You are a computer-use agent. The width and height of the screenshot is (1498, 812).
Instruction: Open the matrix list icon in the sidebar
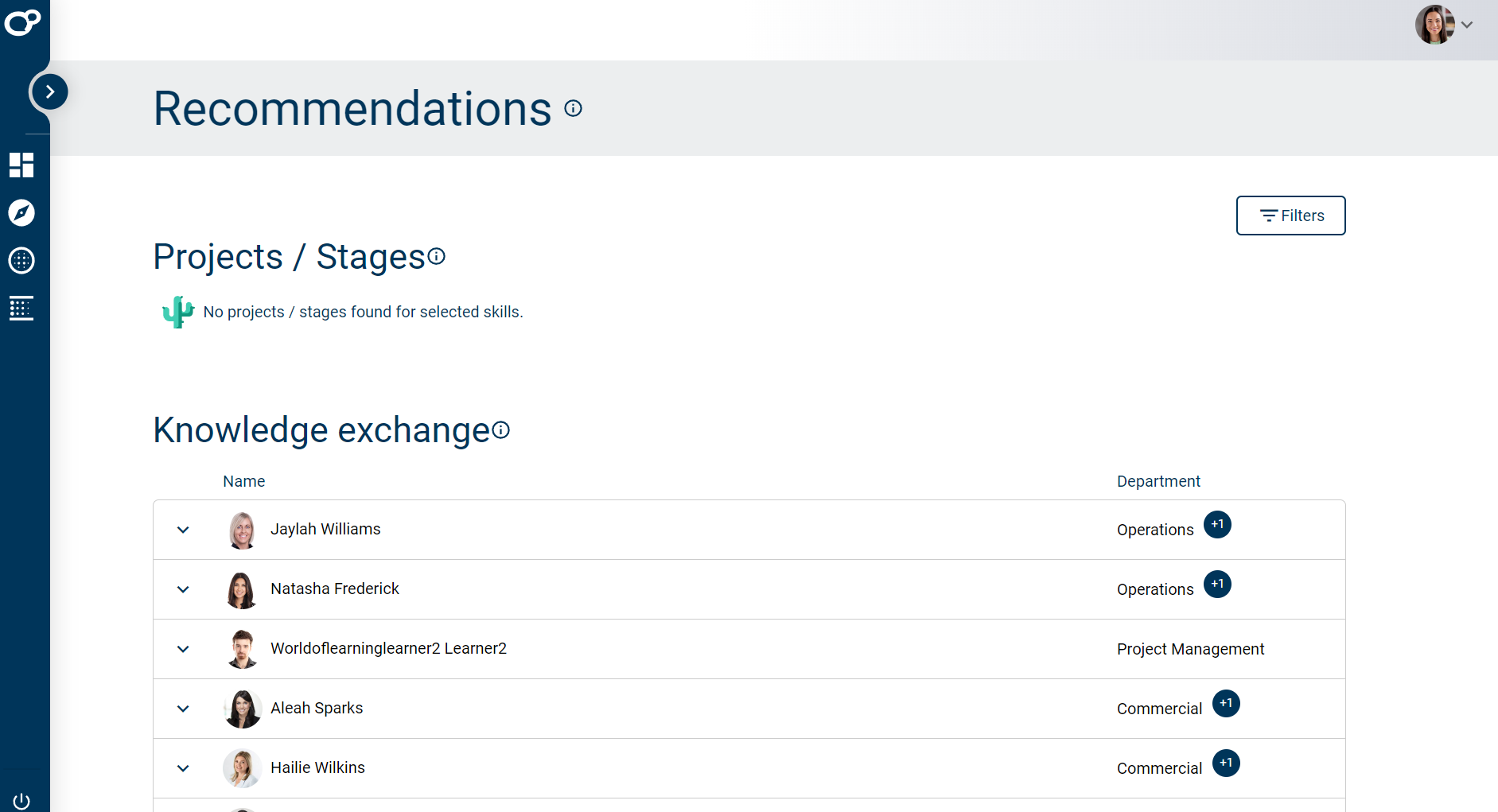tap(21, 309)
